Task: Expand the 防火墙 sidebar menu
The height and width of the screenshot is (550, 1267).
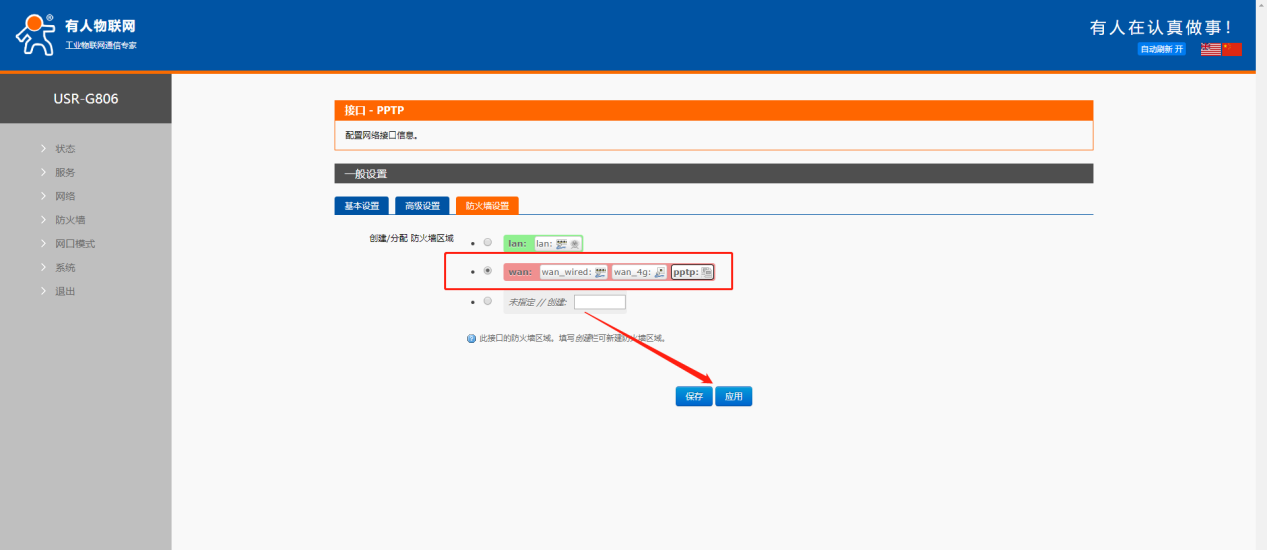Action: [69, 220]
